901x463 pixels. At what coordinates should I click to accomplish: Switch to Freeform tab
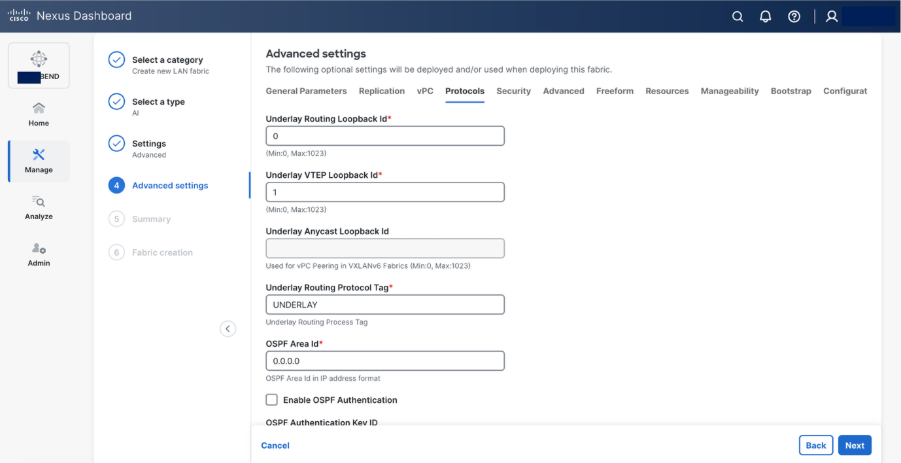(x=615, y=91)
